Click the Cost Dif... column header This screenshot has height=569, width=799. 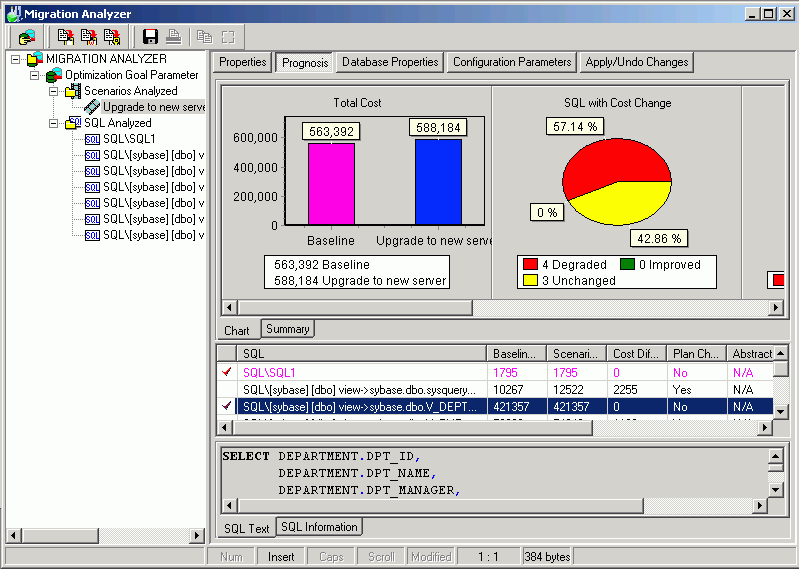click(636, 353)
